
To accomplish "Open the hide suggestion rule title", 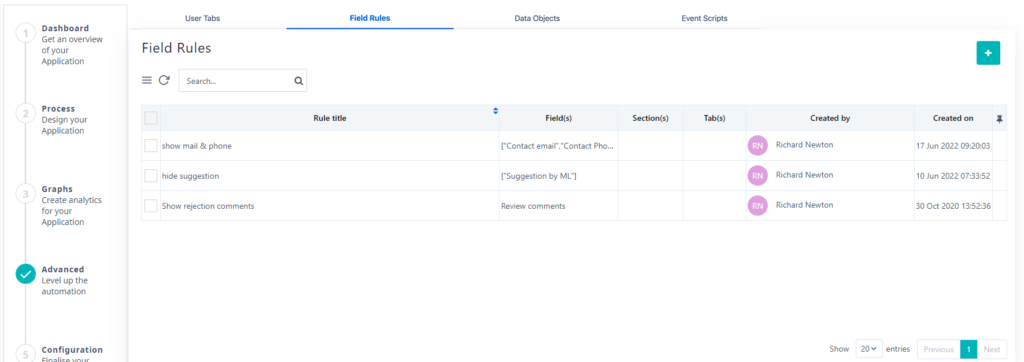I will [x=191, y=176].
